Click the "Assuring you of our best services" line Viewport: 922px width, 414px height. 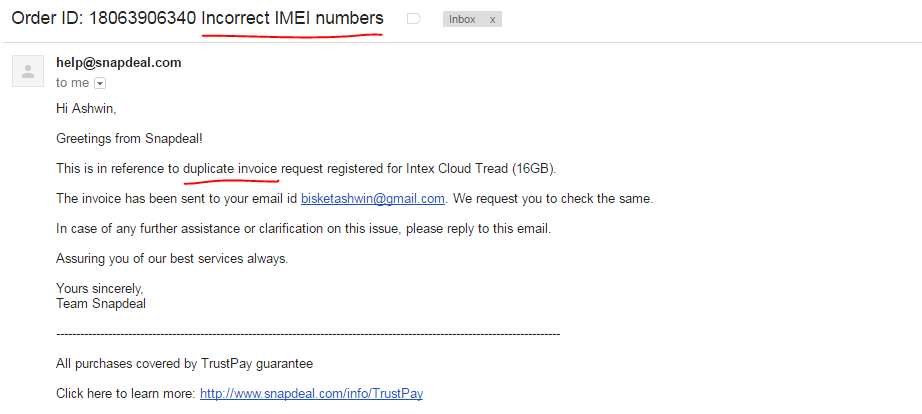coord(172,258)
